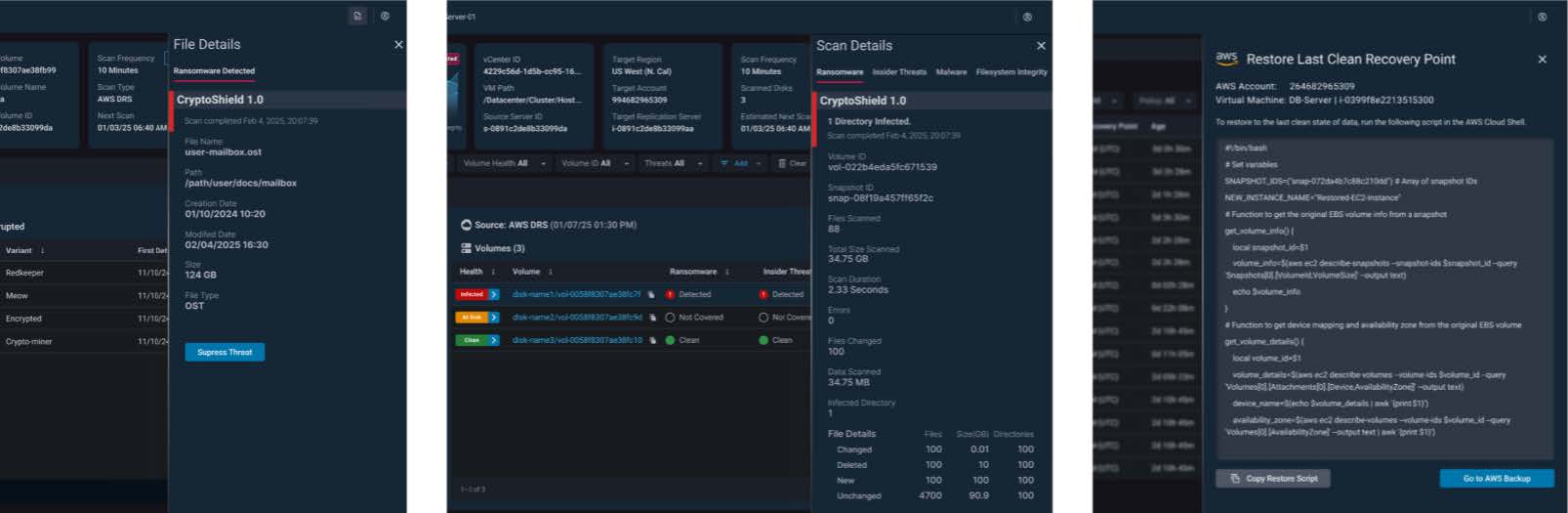This screenshot has height=513, width=1568.
Task: Click the Supress Threat button
Action: pyautogui.click(x=225, y=352)
